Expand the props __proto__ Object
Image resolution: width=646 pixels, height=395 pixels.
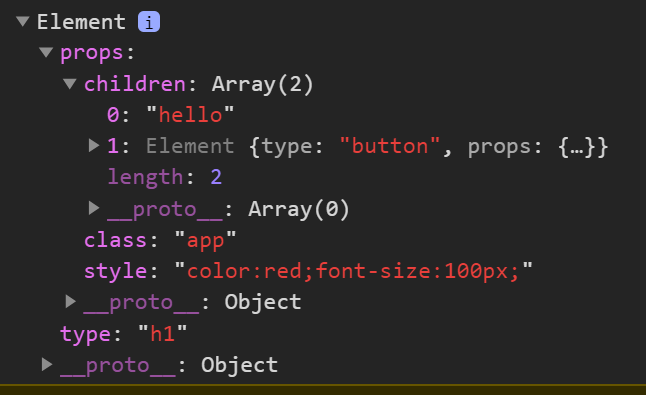pos(71,302)
